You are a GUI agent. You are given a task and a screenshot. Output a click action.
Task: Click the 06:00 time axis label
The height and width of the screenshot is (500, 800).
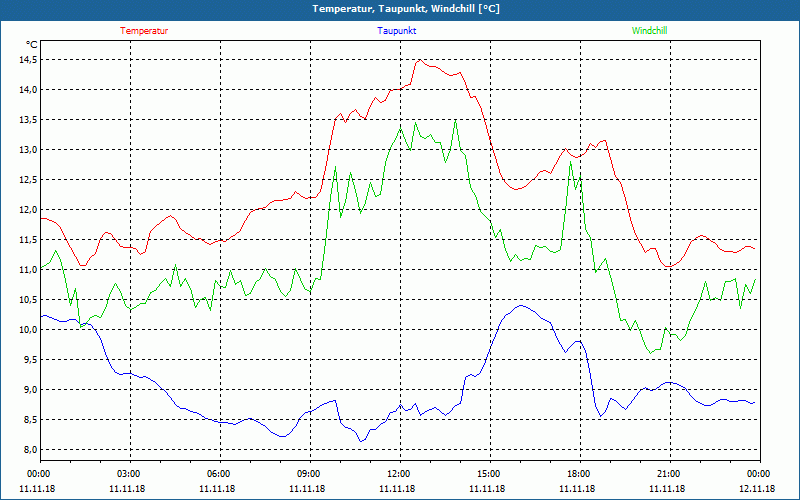[x=220, y=473]
